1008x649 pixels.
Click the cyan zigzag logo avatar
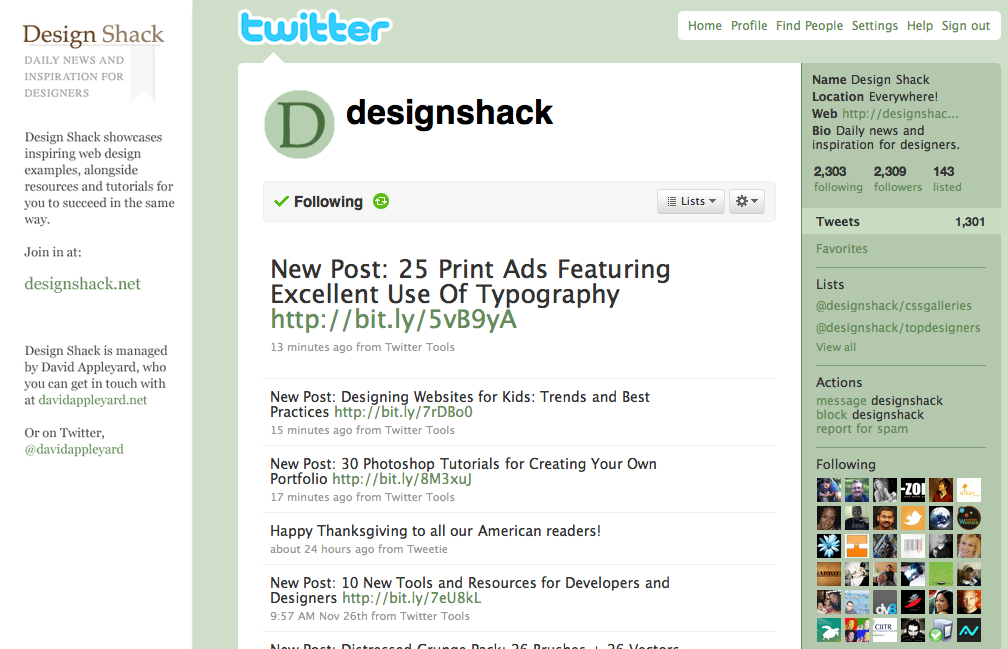[969, 630]
